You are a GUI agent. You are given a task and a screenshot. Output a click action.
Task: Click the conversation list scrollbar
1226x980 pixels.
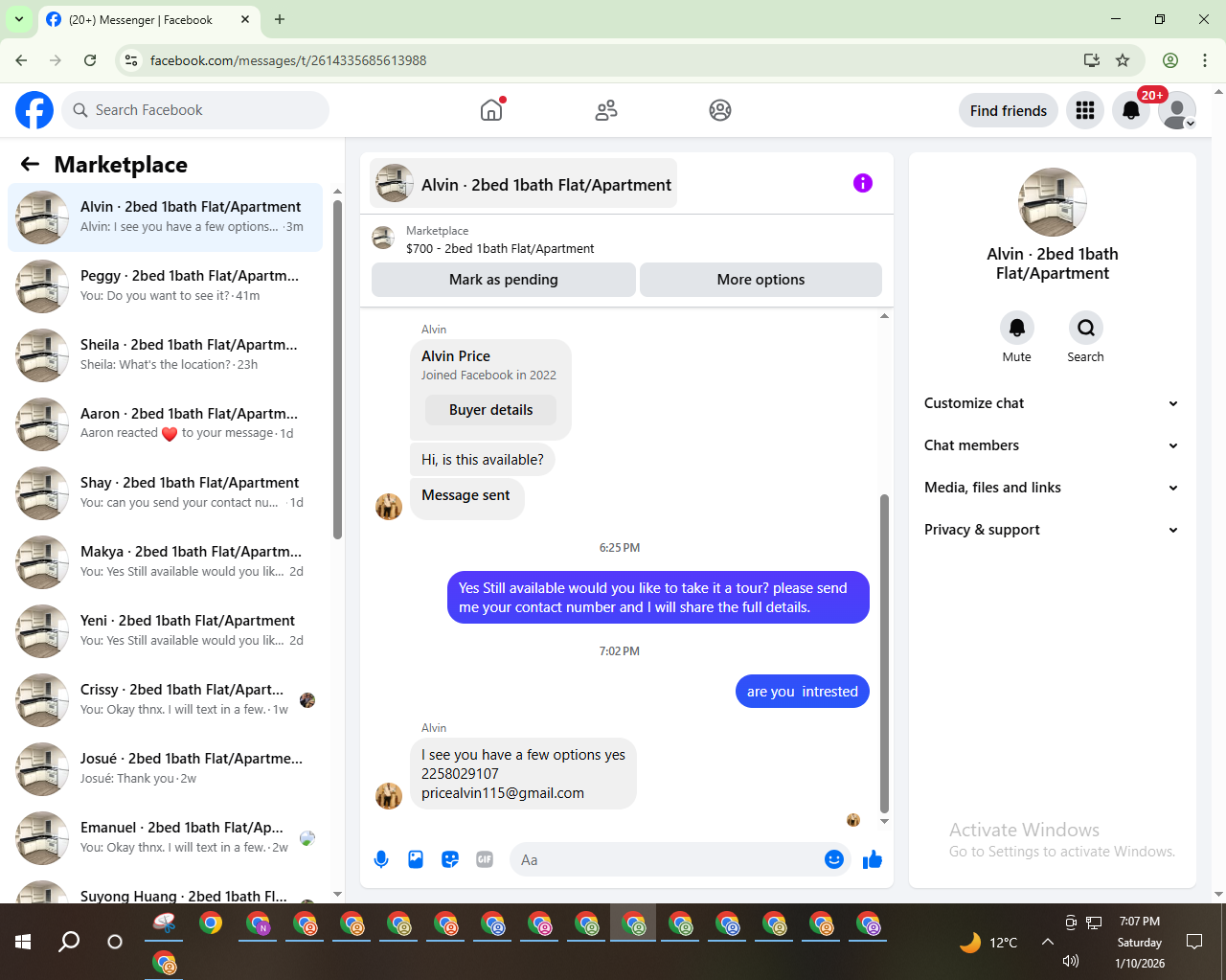pyautogui.click(x=337, y=369)
